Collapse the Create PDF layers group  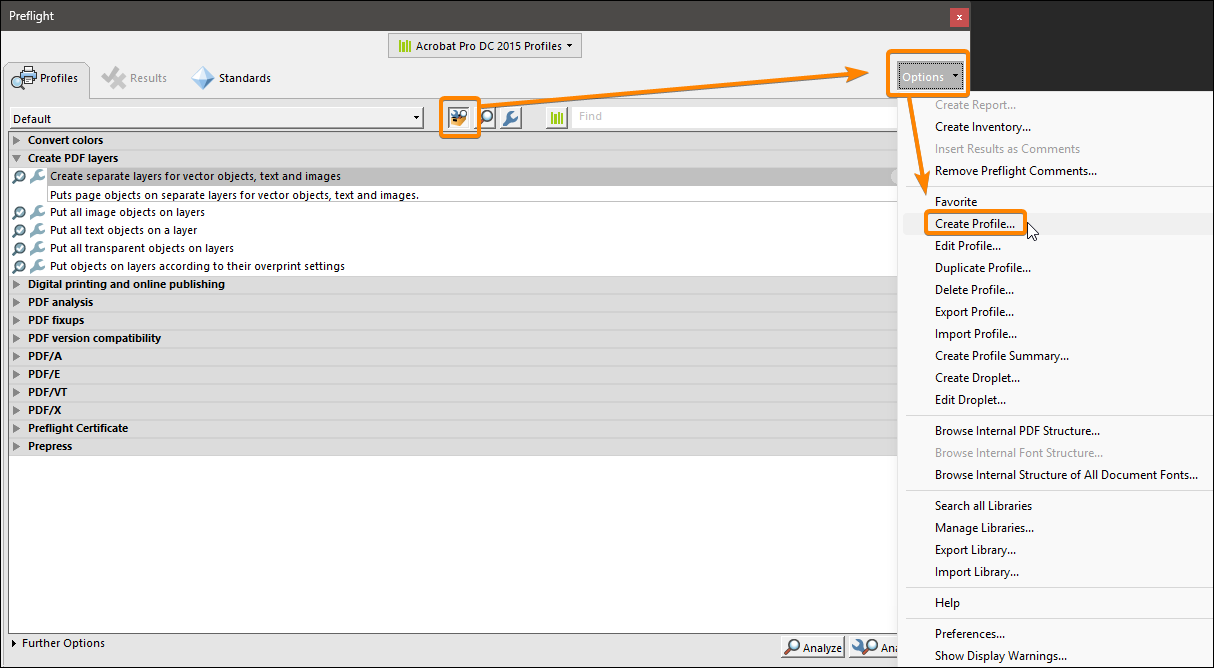[15, 157]
